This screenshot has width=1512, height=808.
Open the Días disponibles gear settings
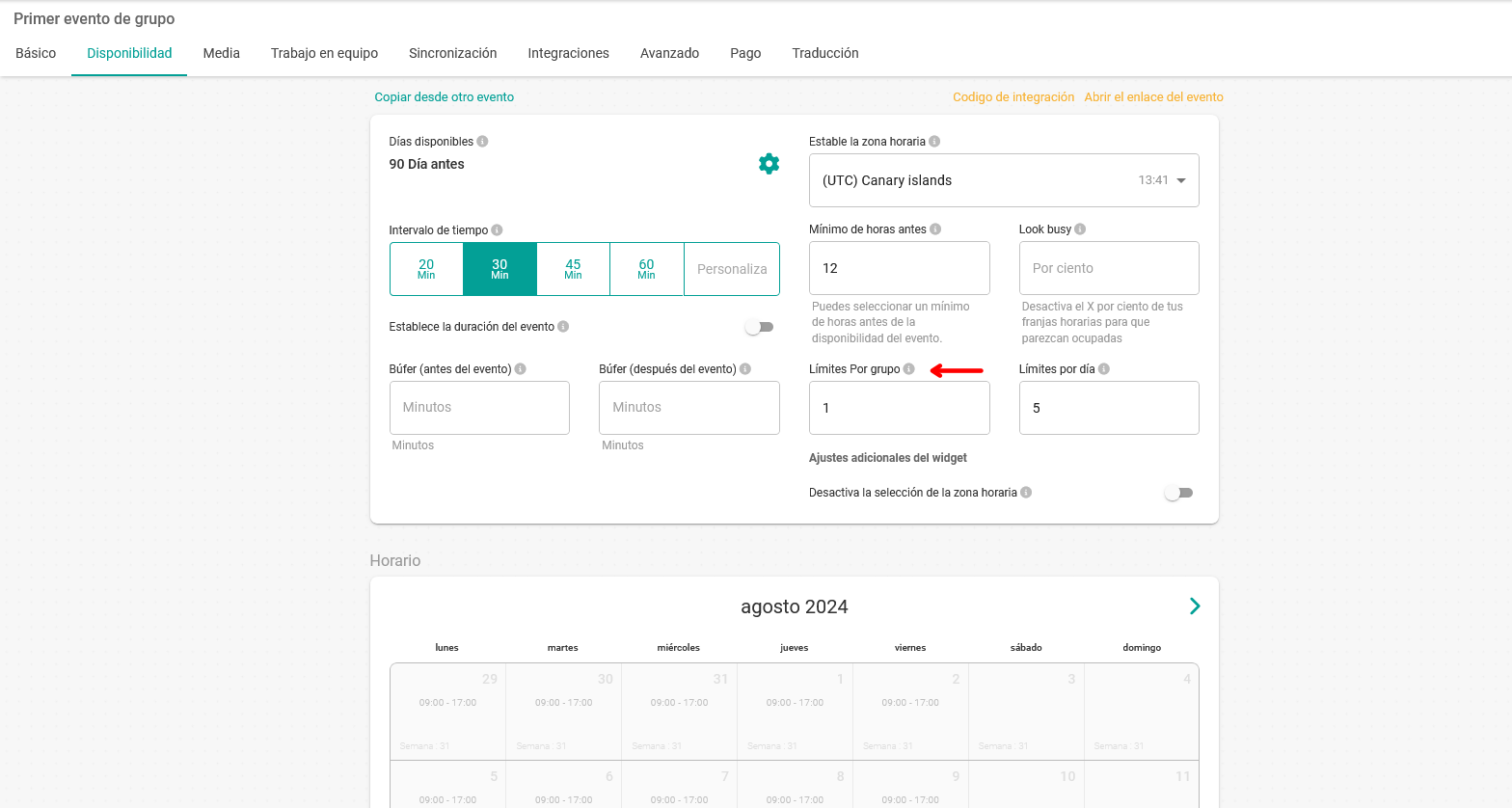pyautogui.click(x=769, y=164)
